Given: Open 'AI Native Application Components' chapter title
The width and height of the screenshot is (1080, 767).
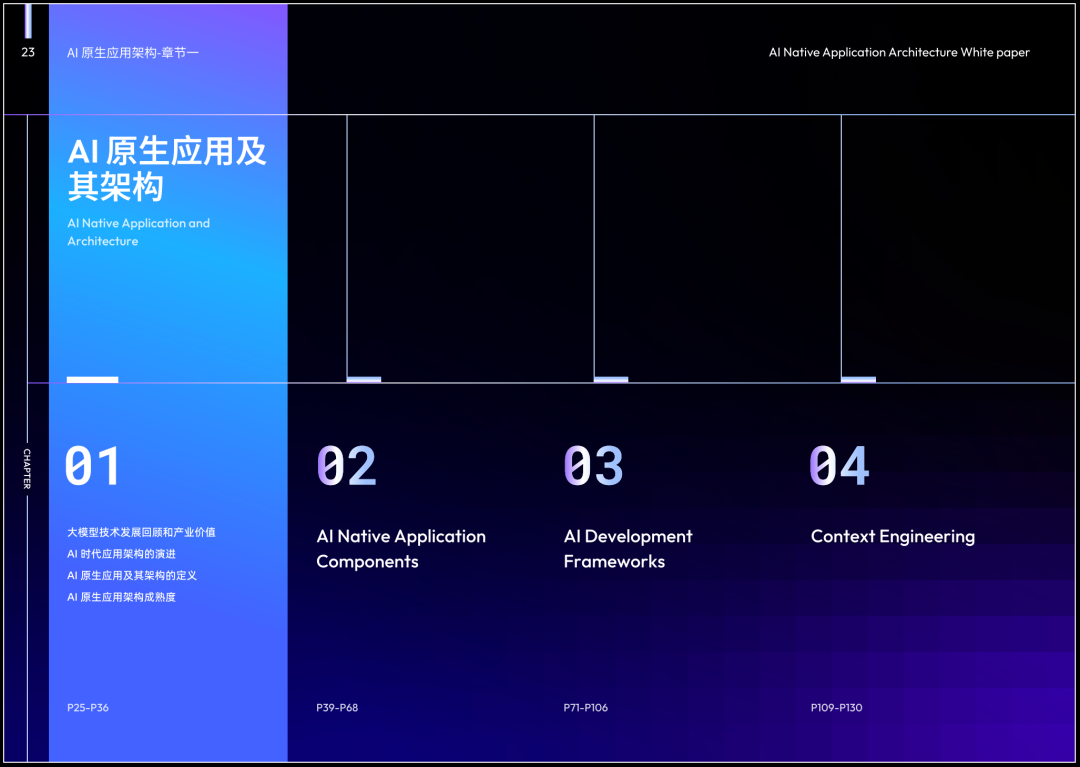Looking at the screenshot, I should click(x=401, y=549).
